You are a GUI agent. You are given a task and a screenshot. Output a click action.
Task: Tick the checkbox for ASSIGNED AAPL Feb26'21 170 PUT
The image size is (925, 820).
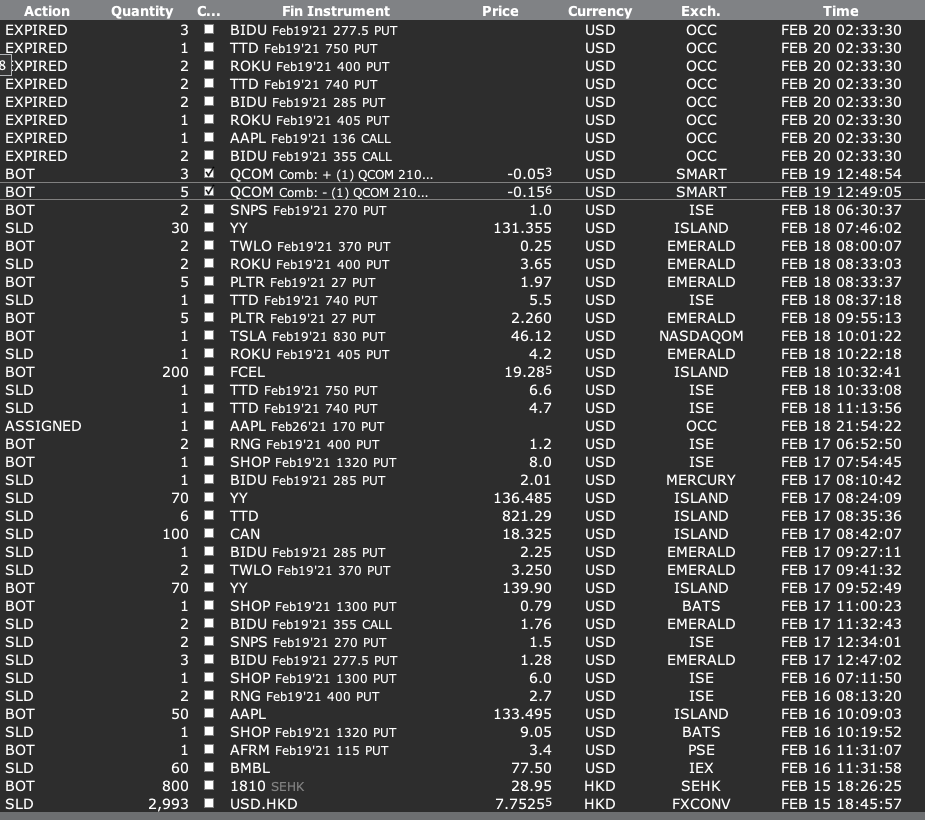209,425
